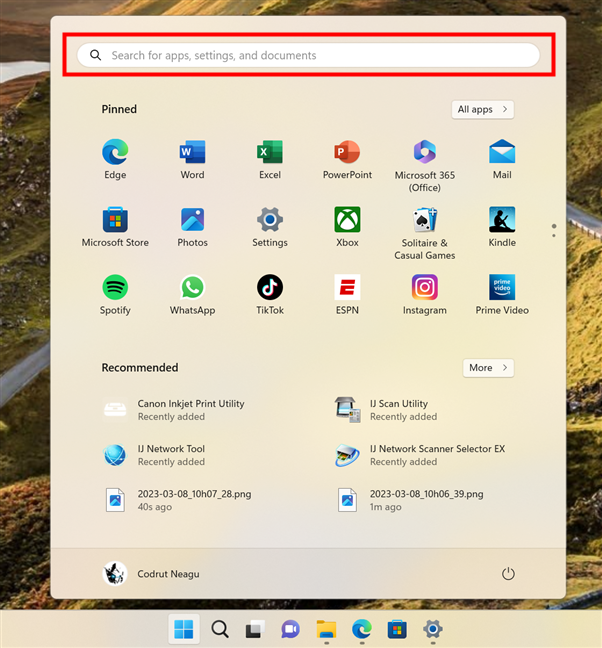The width and height of the screenshot is (602, 648).
Task: Launch WhatsApp pinned app
Action: pyautogui.click(x=192, y=295)
